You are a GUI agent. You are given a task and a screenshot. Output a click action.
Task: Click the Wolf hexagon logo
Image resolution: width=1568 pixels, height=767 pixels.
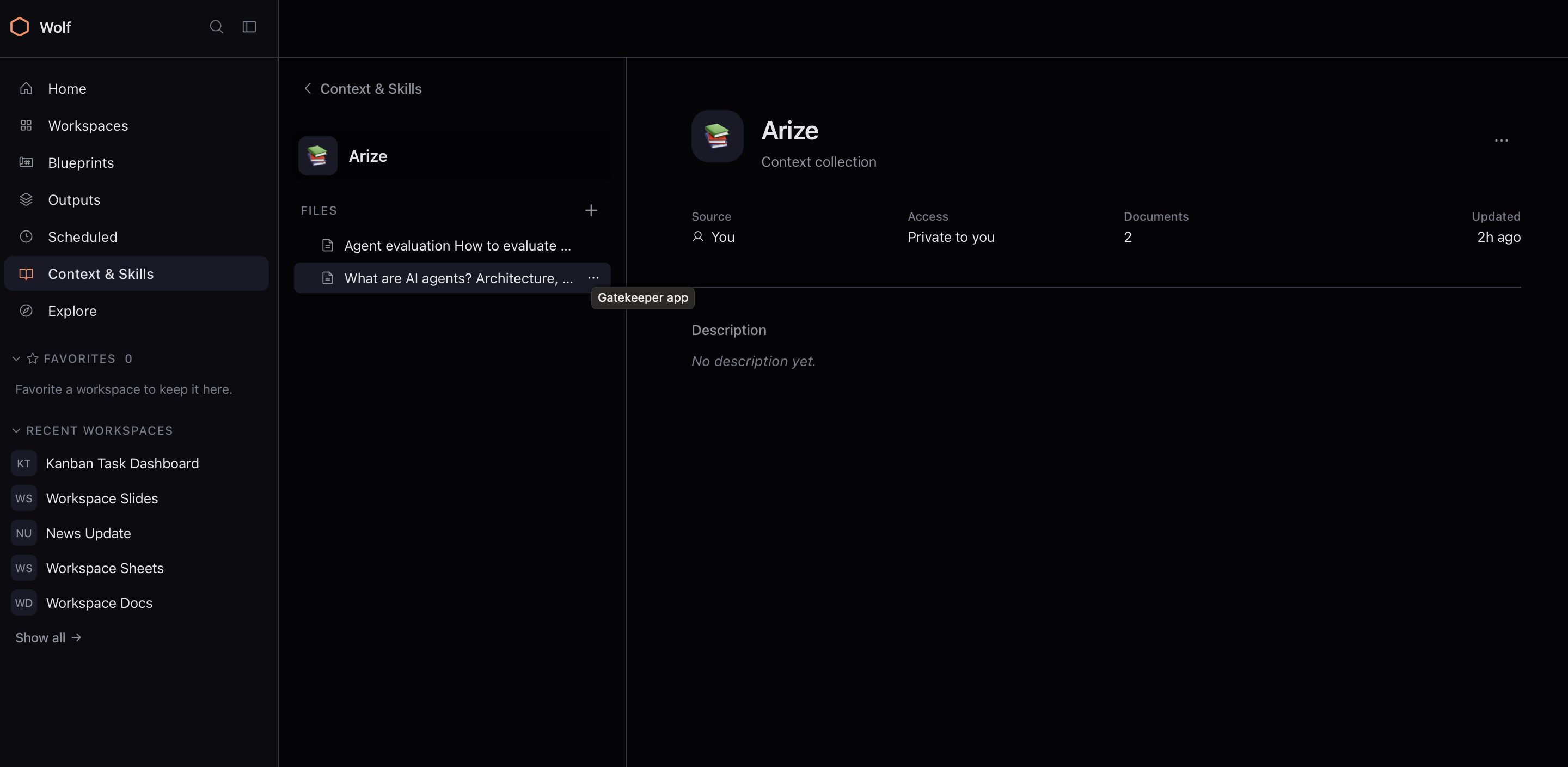point(20,27)
